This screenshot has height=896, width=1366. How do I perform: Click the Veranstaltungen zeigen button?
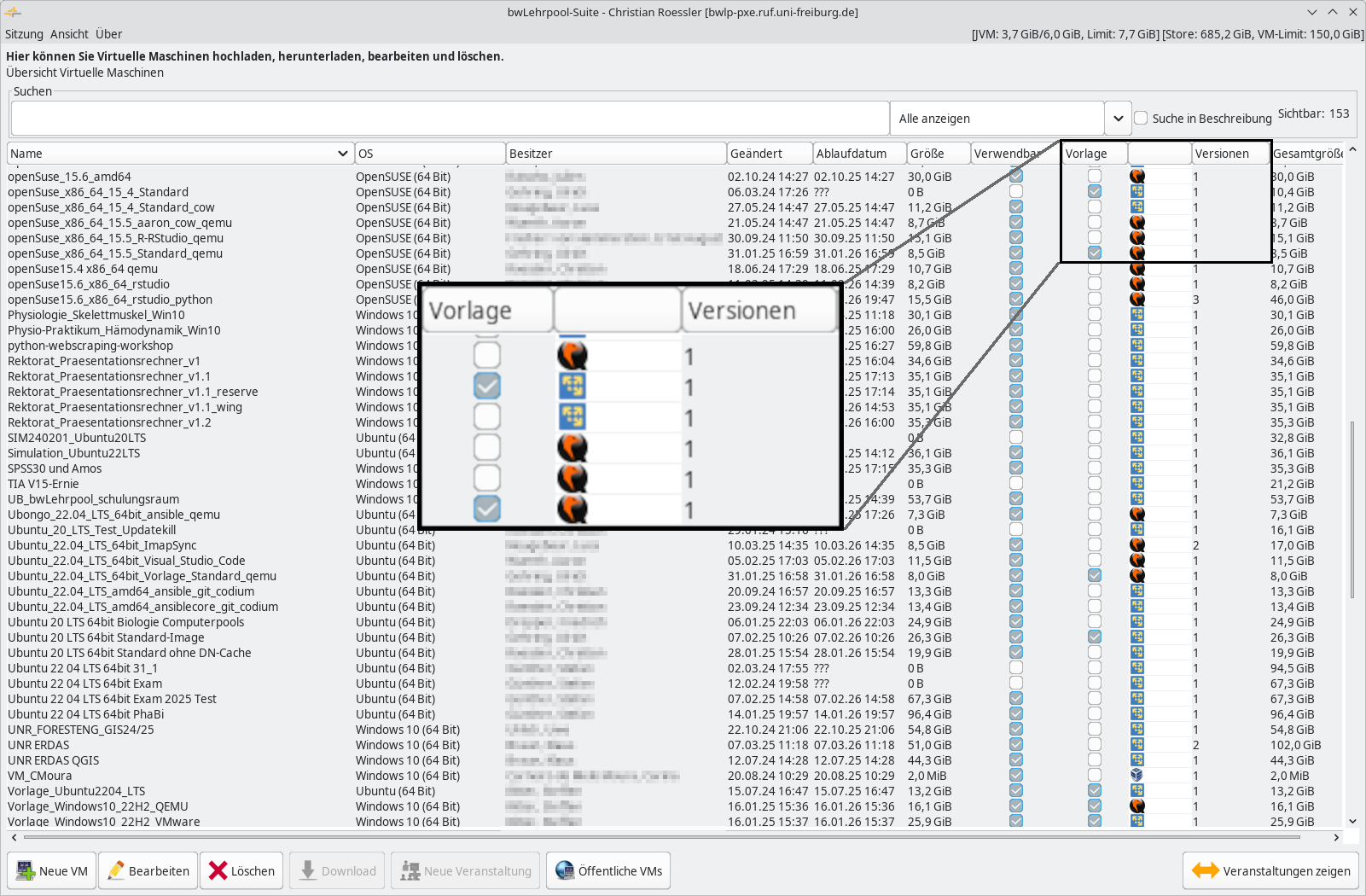coord(1270,870)
